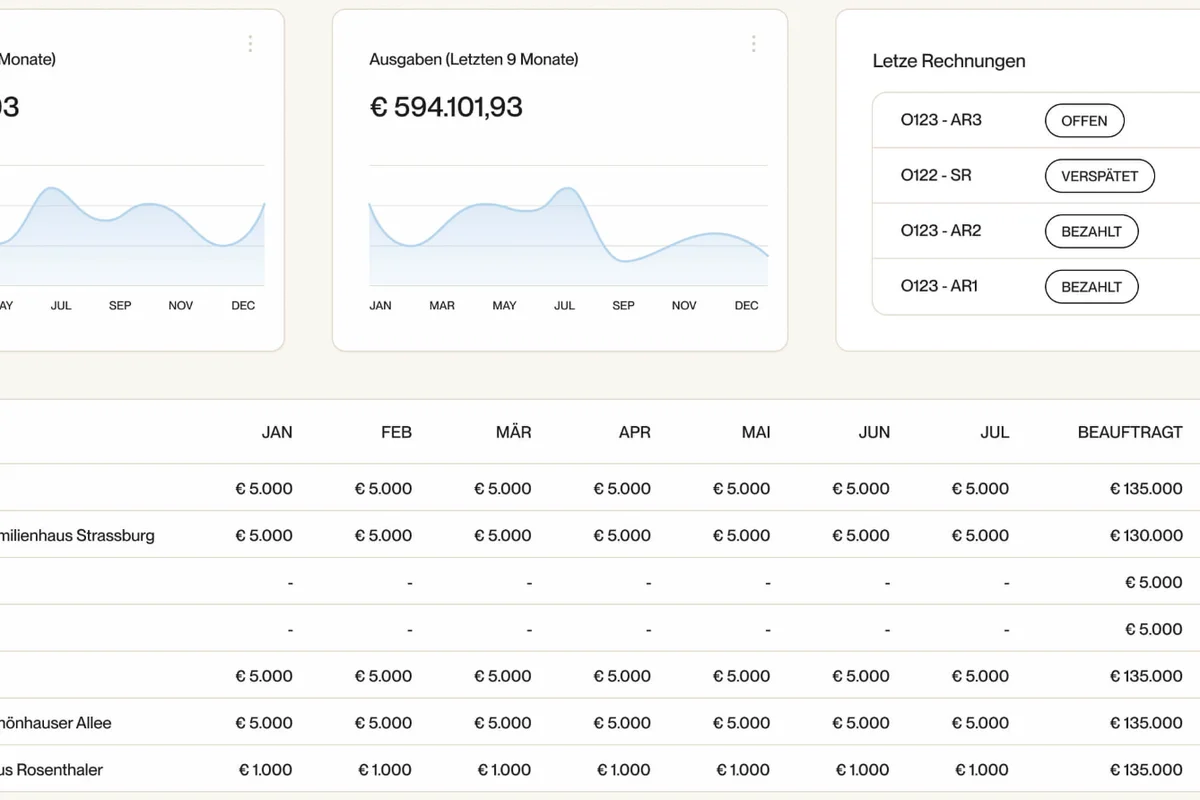1200x800 pixels.
Task: Click DEC on the leftmost chart axis
Action: point(243,306)
